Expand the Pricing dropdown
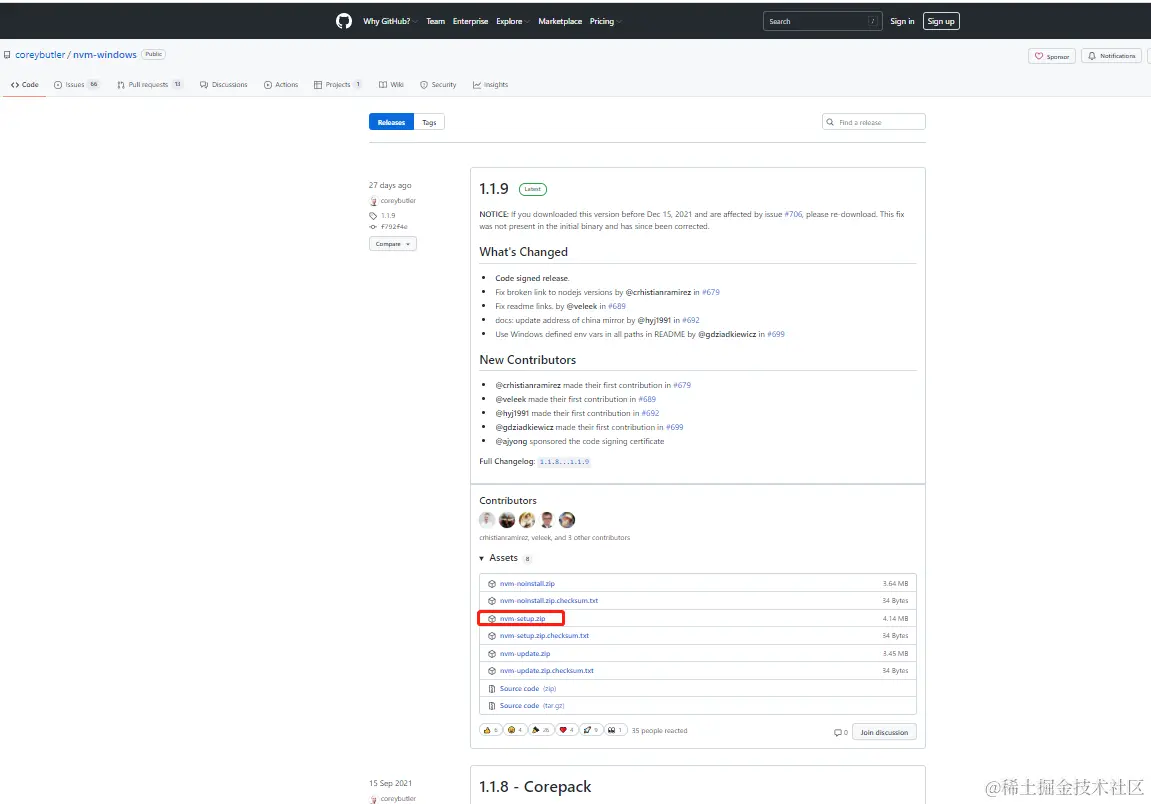 click(x=605, y=21)
